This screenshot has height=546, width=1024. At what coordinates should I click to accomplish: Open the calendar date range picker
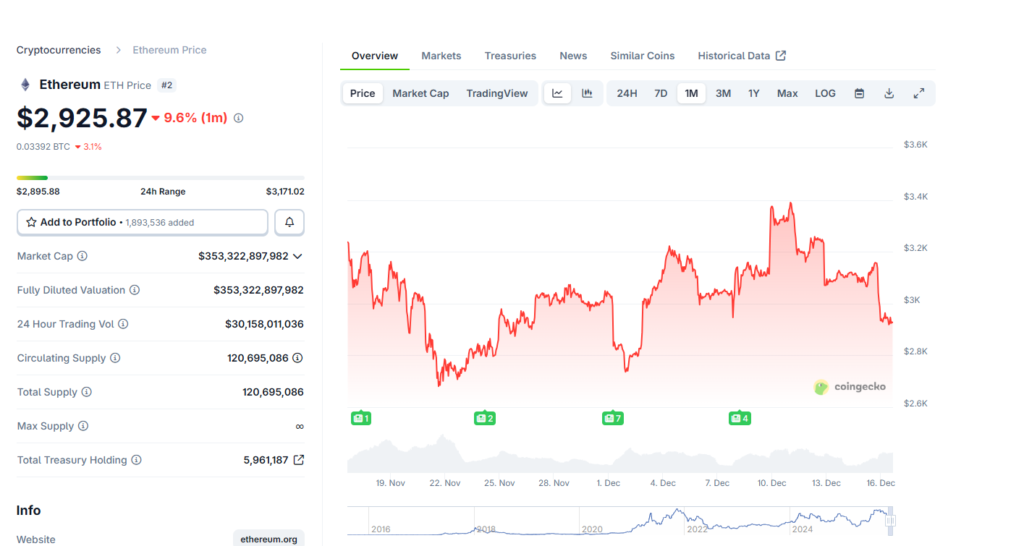(859, 93)
